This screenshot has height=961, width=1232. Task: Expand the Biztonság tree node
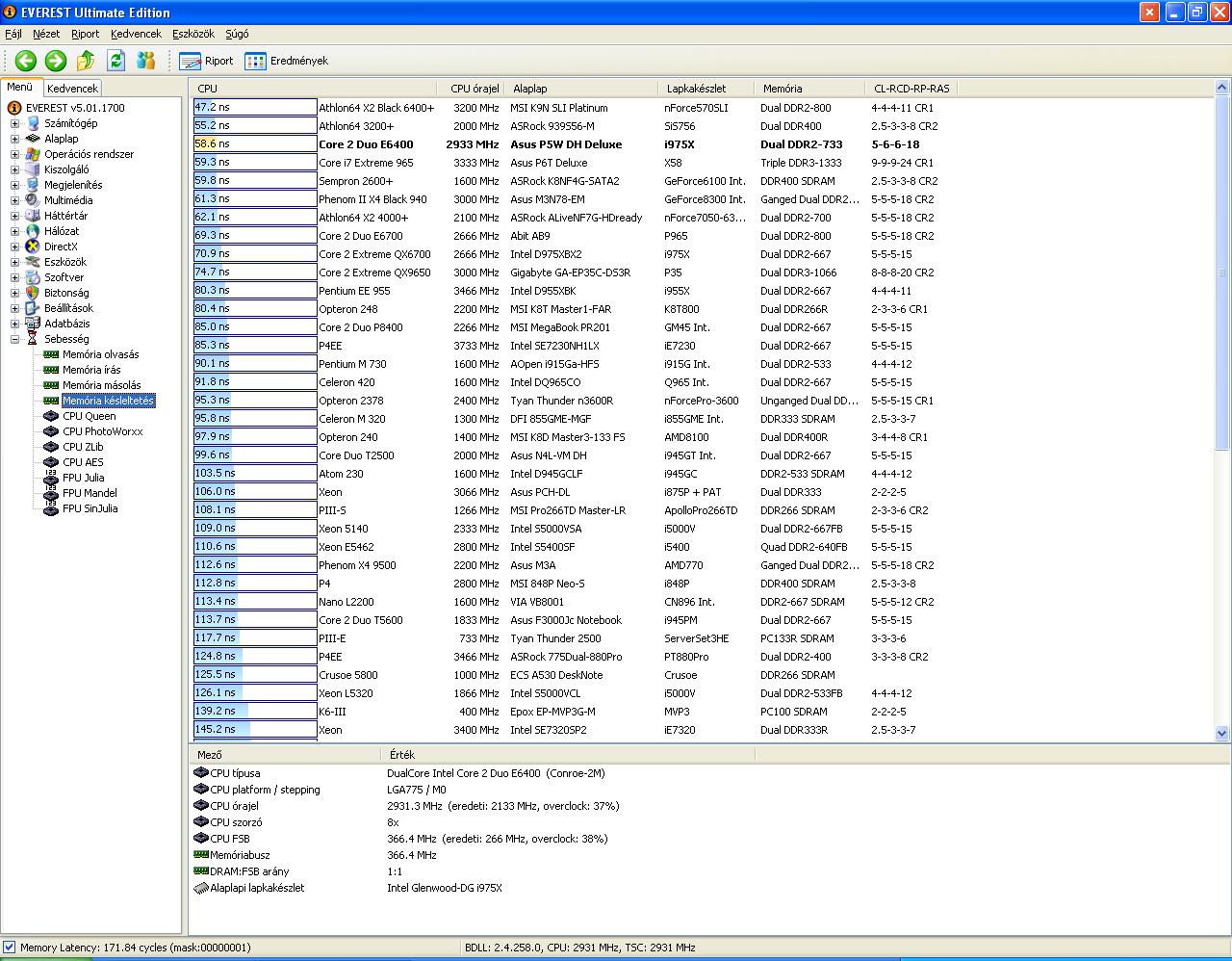click(x=14, y=293)
